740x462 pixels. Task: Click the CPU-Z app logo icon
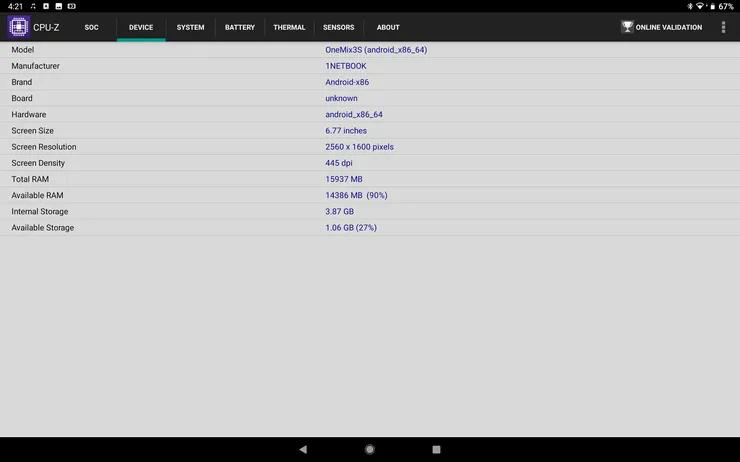click(18, 27)
